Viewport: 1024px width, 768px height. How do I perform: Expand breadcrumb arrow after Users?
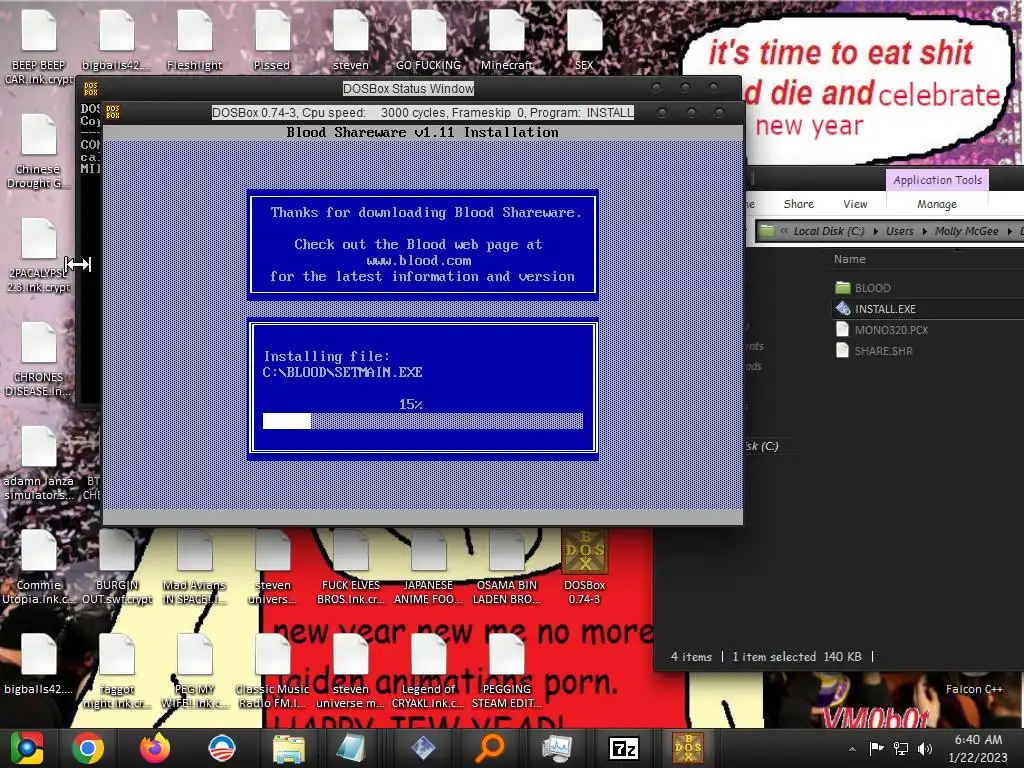(924, 231)
